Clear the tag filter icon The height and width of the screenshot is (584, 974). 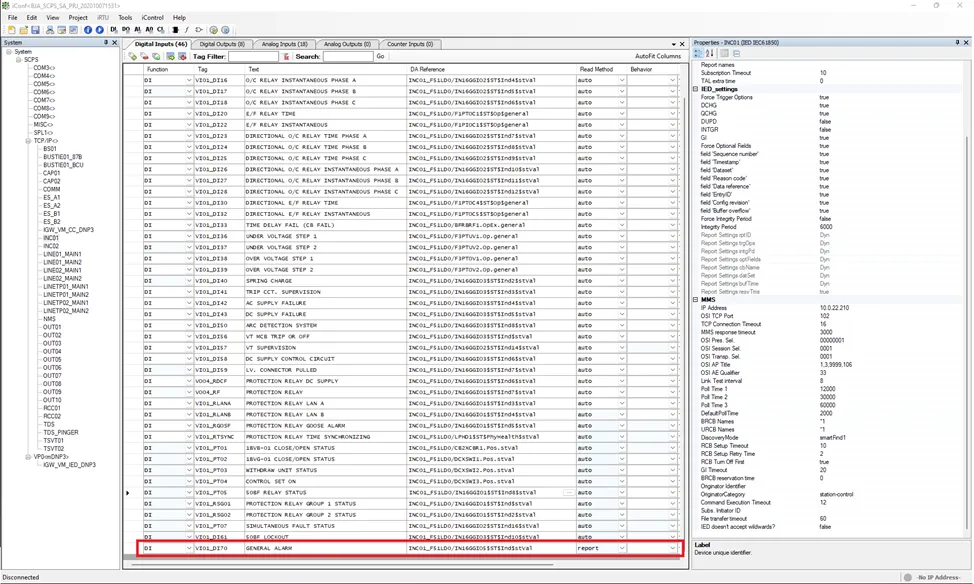point(286,57)
